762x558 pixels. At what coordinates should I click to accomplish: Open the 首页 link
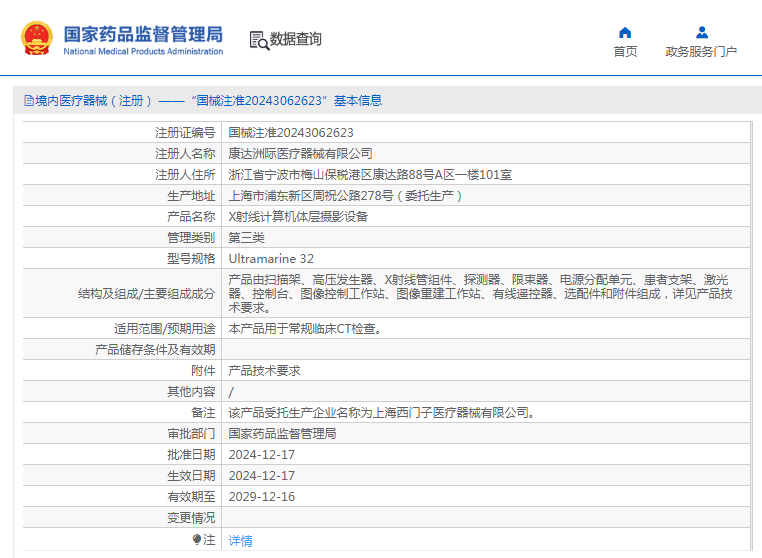pos(625,52)
